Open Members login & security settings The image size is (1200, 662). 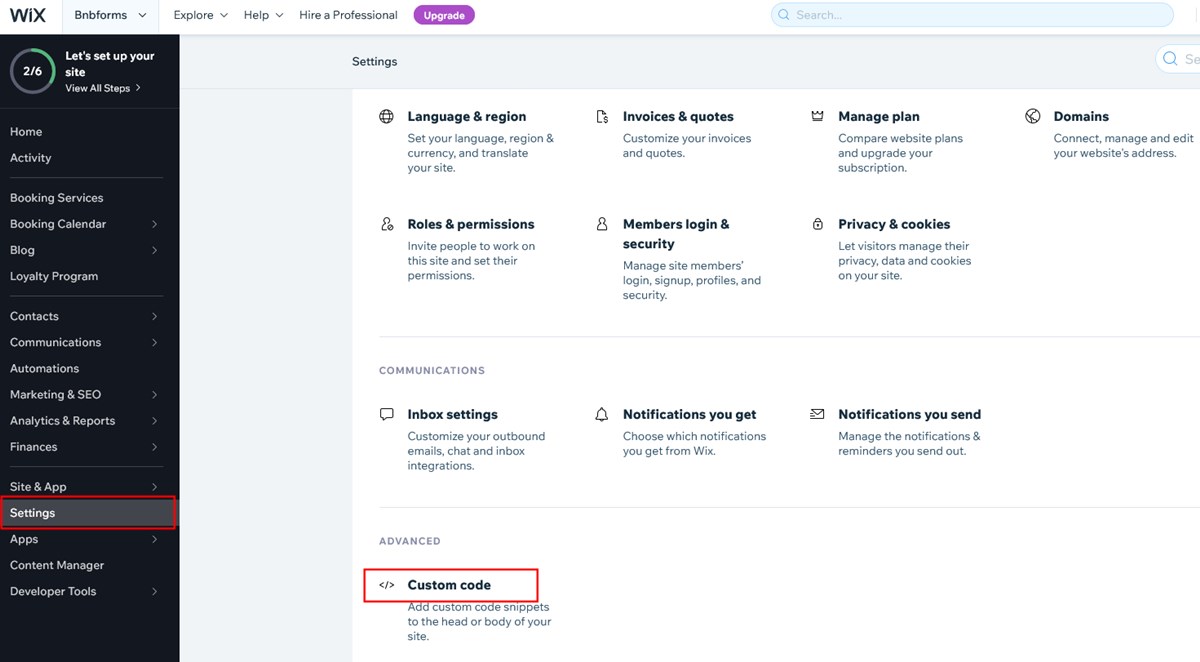click(676, 234)
